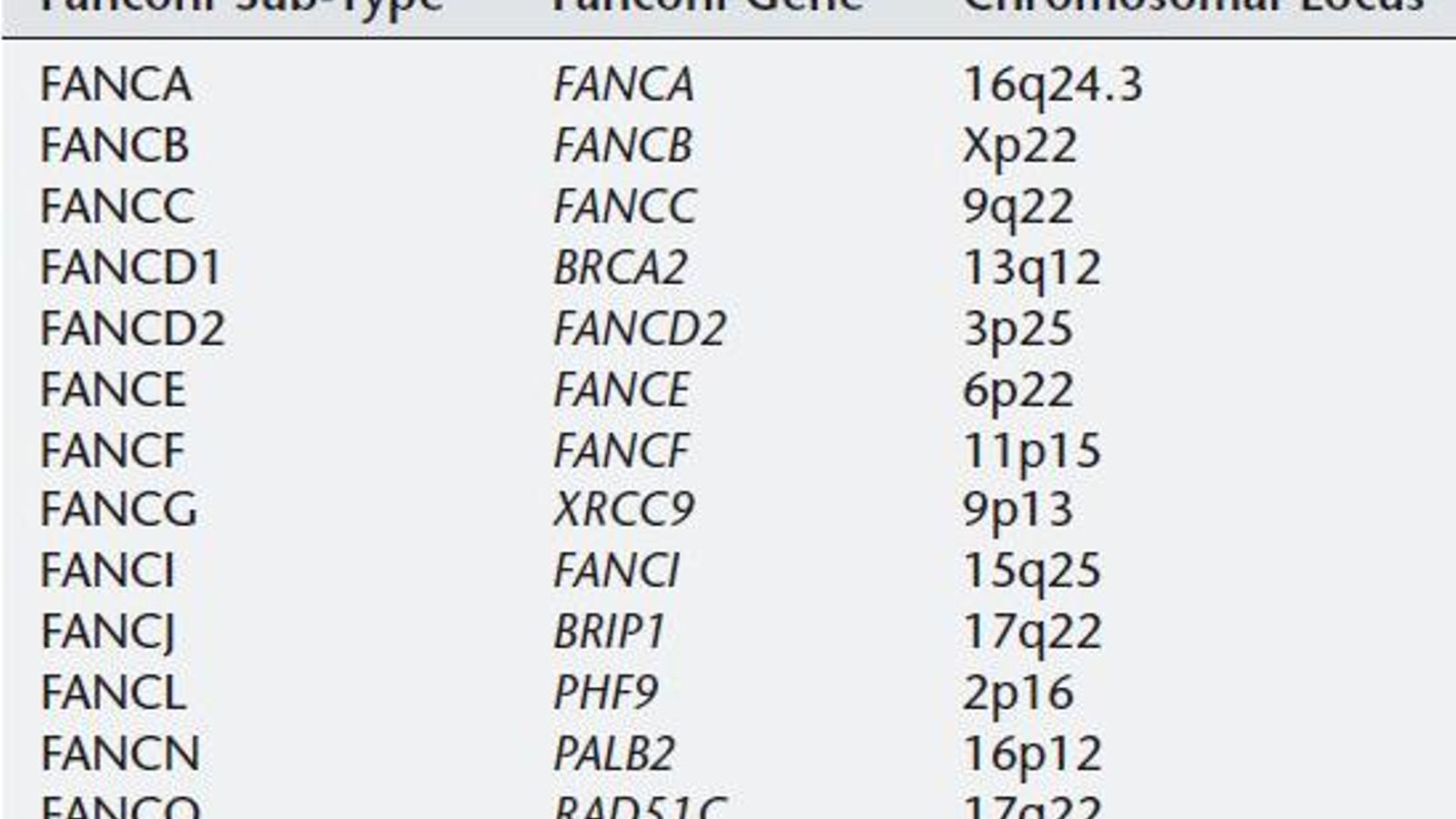Click the 11p15 locus cell

point(1032,450)
